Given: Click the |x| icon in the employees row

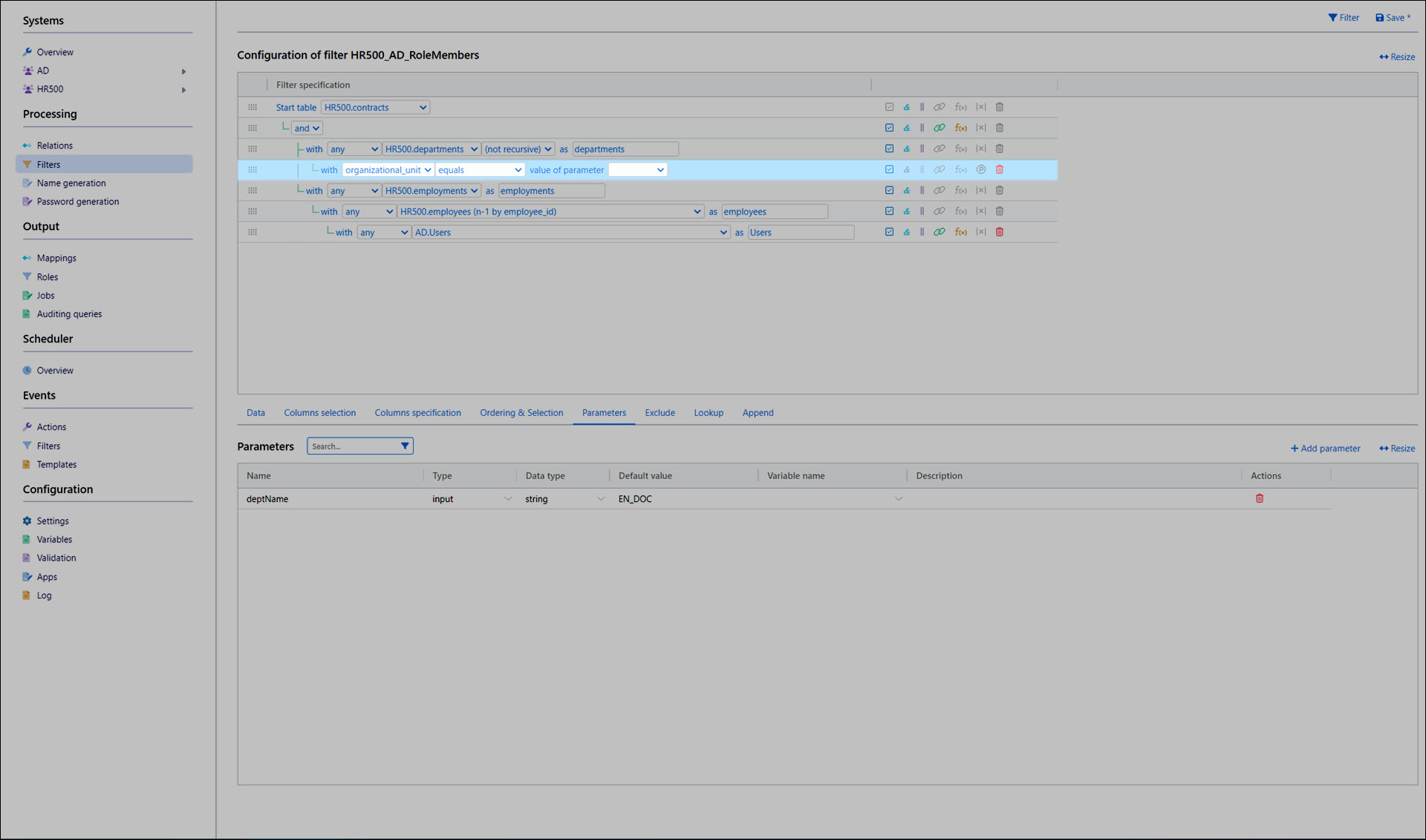Looking at the screenshot, I should point(981,212).
